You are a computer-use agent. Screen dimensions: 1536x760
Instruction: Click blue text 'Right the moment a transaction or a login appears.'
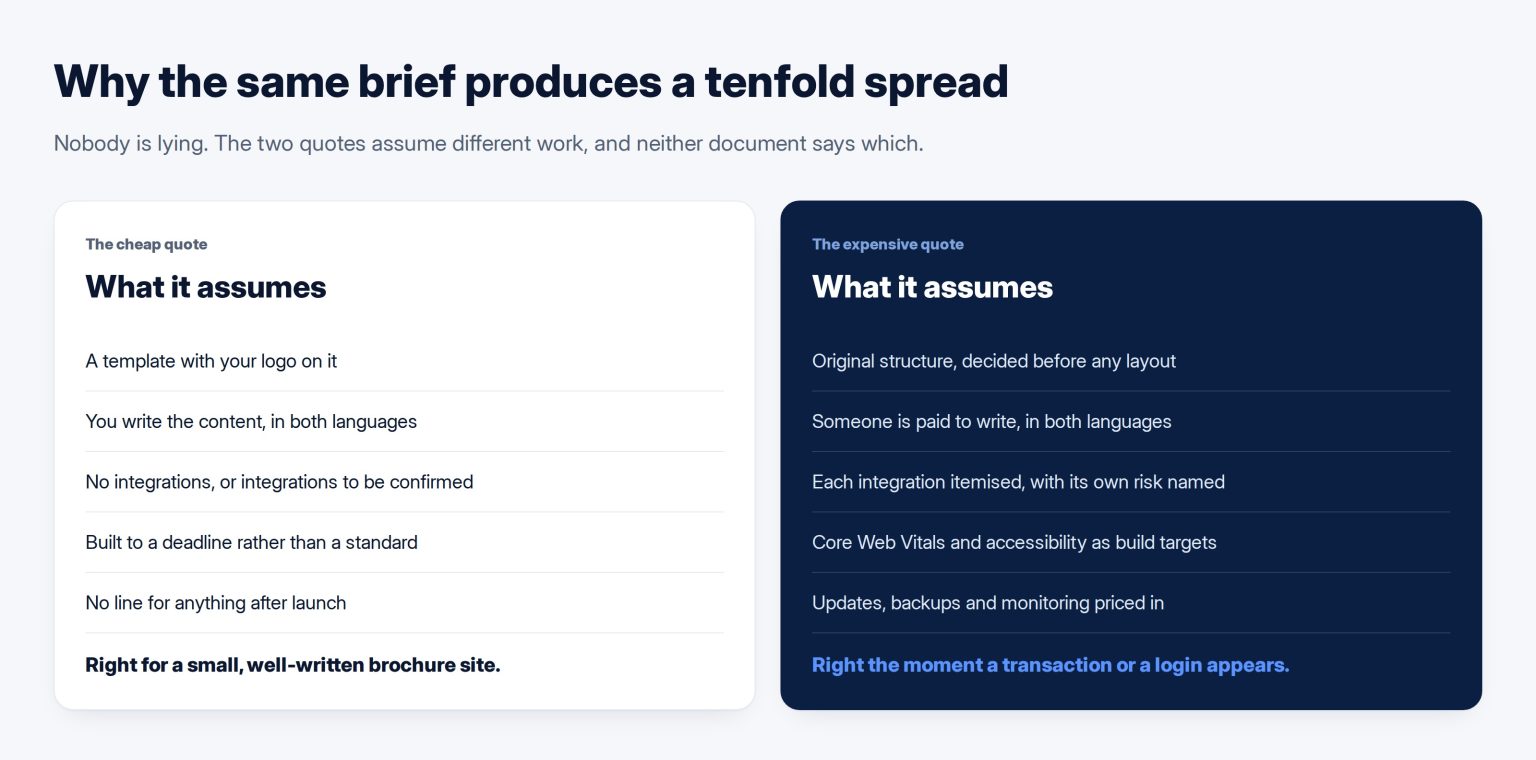(x=1050, y=665)
